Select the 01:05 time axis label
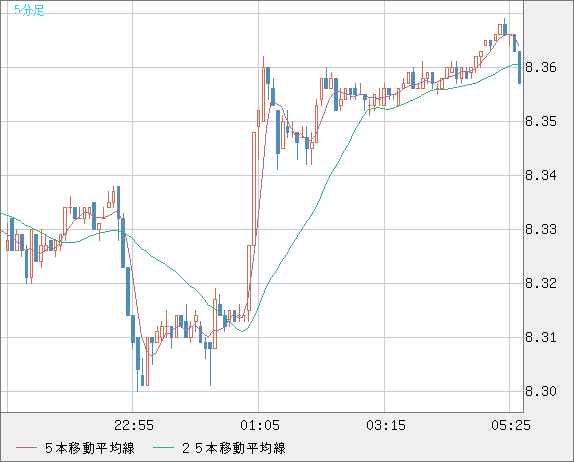 (x=260, y=425)
